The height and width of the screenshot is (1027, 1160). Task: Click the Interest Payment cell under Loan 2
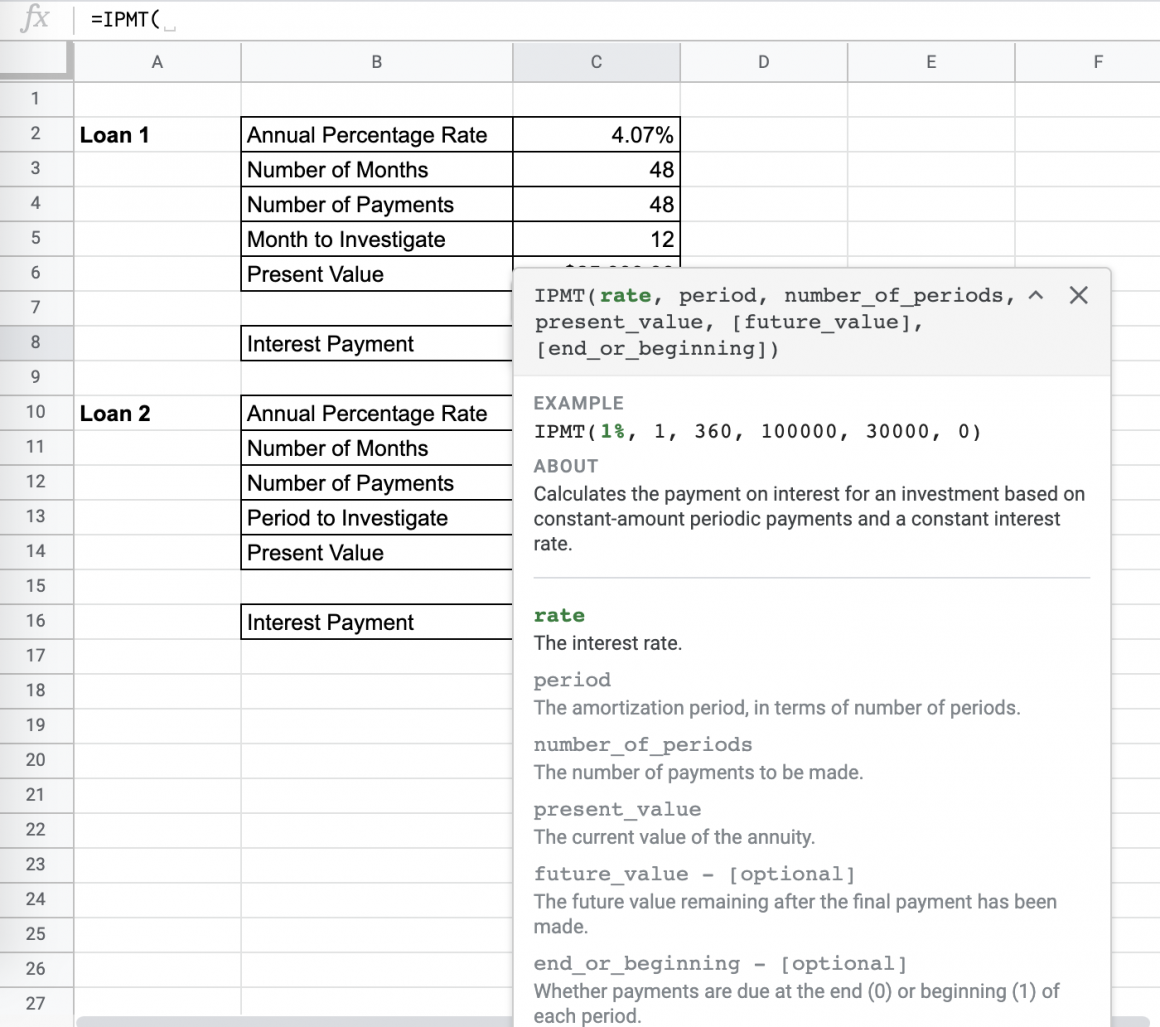376,621
